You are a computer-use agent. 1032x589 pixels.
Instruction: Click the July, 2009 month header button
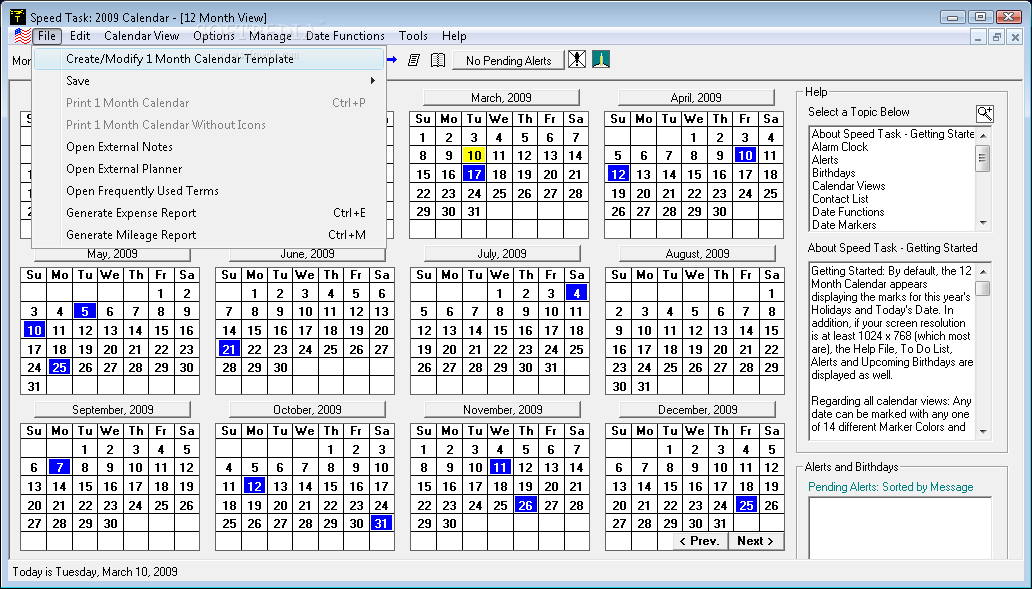click(x=502, y=254)
